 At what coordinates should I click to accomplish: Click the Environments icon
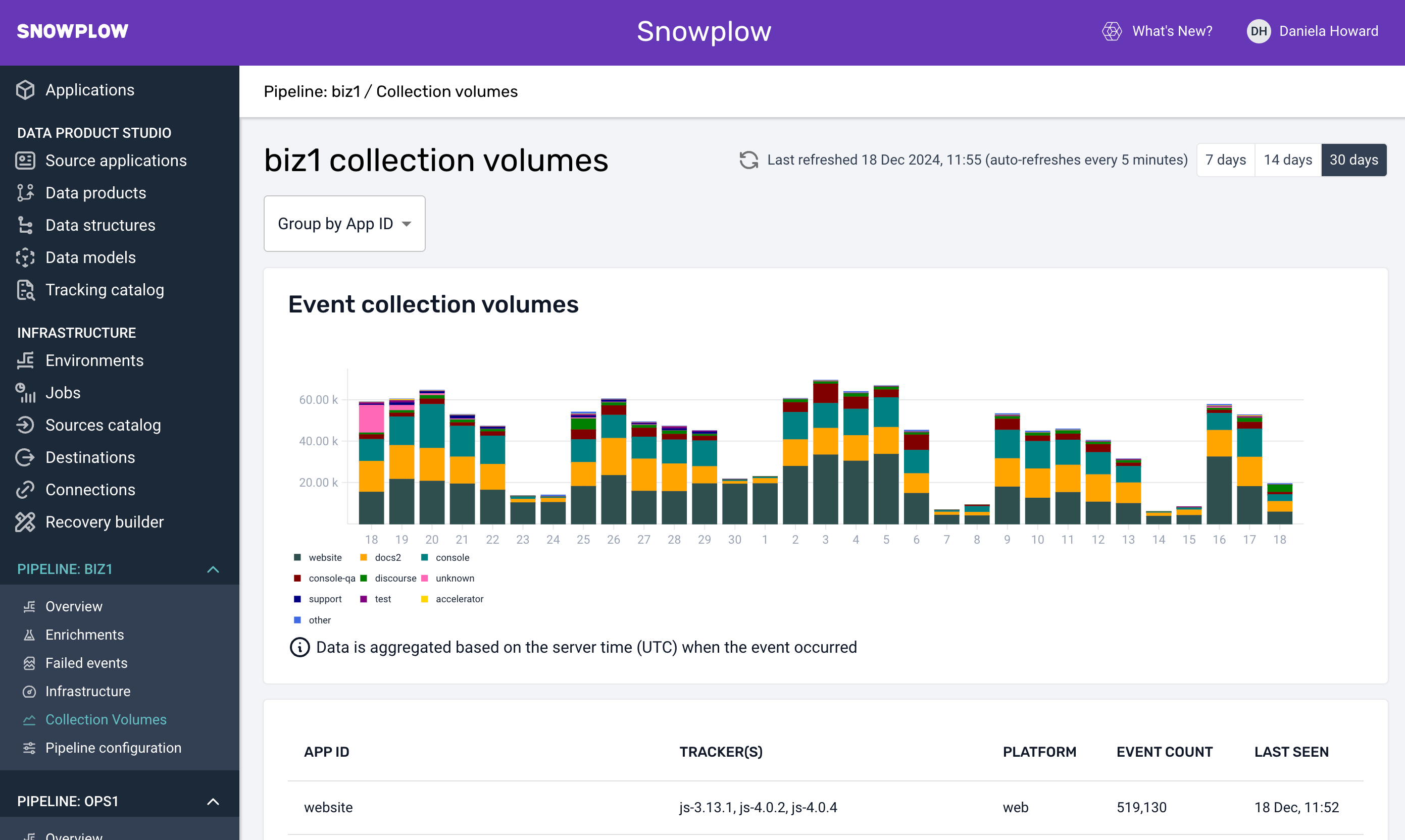(25, 360)
